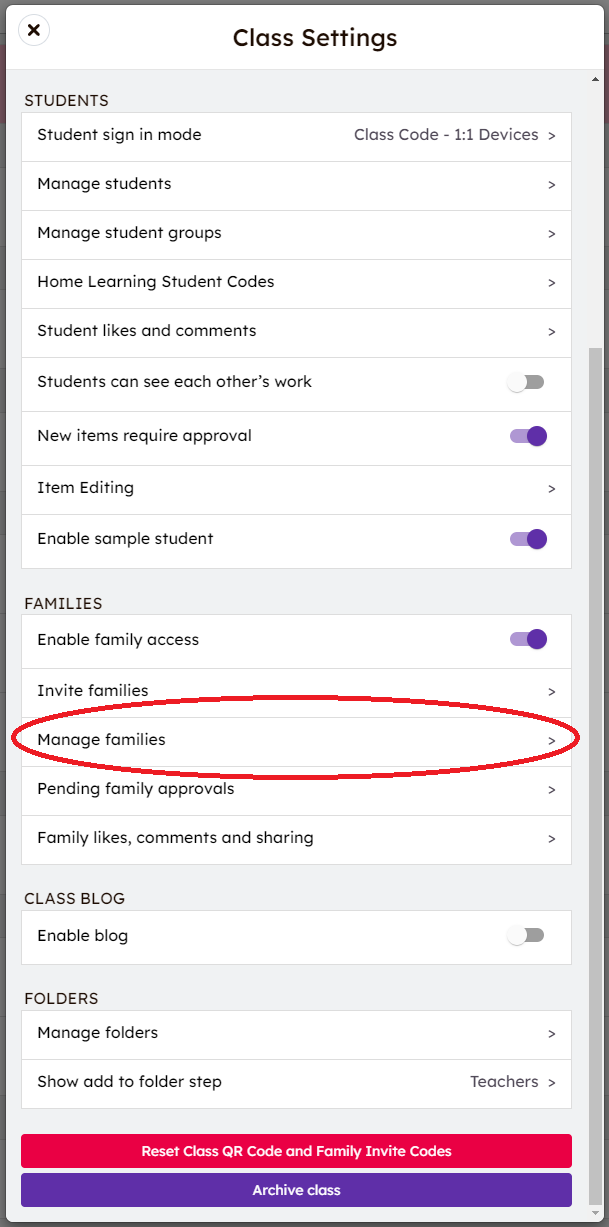The height and width of the screenshot is (1227, 609).
Task: Click chevron next to Manage folders
Action: click(x=551, y=1034)
